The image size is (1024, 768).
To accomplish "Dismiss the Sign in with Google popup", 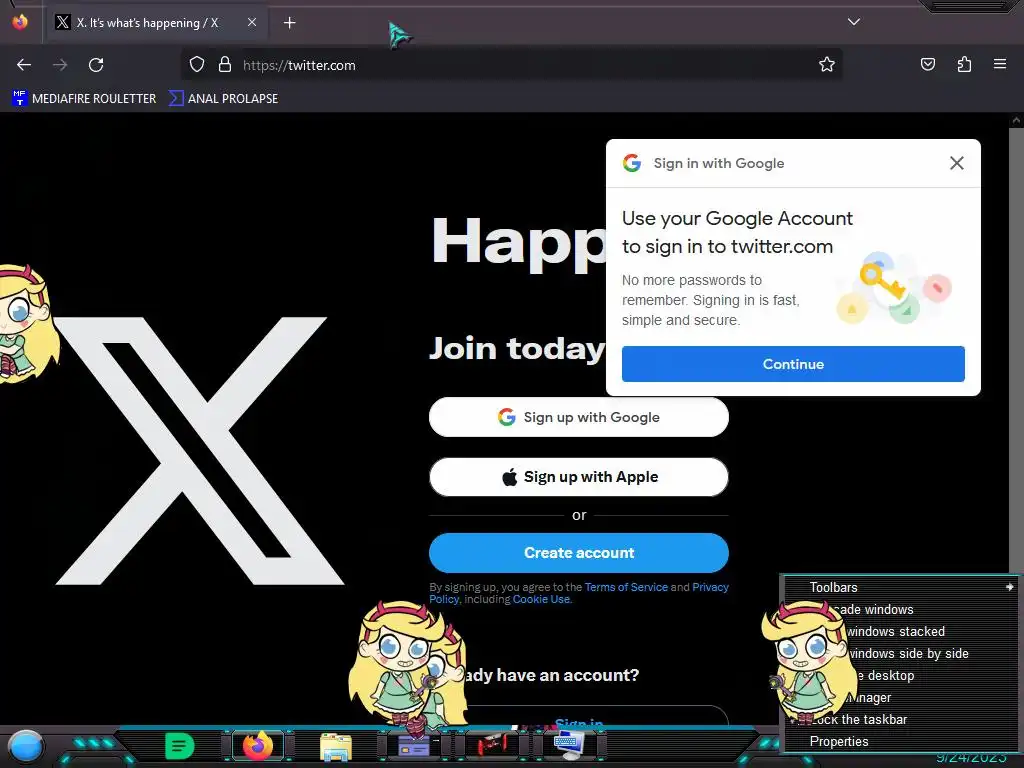I will 956,163.
